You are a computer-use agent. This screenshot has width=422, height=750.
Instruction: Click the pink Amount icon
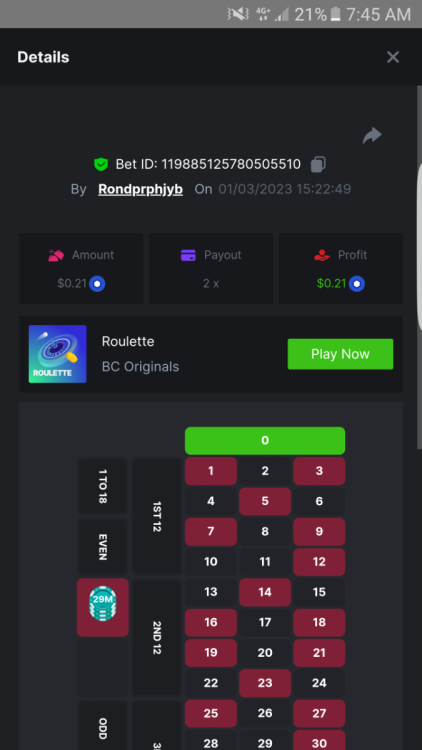[56, 255]
